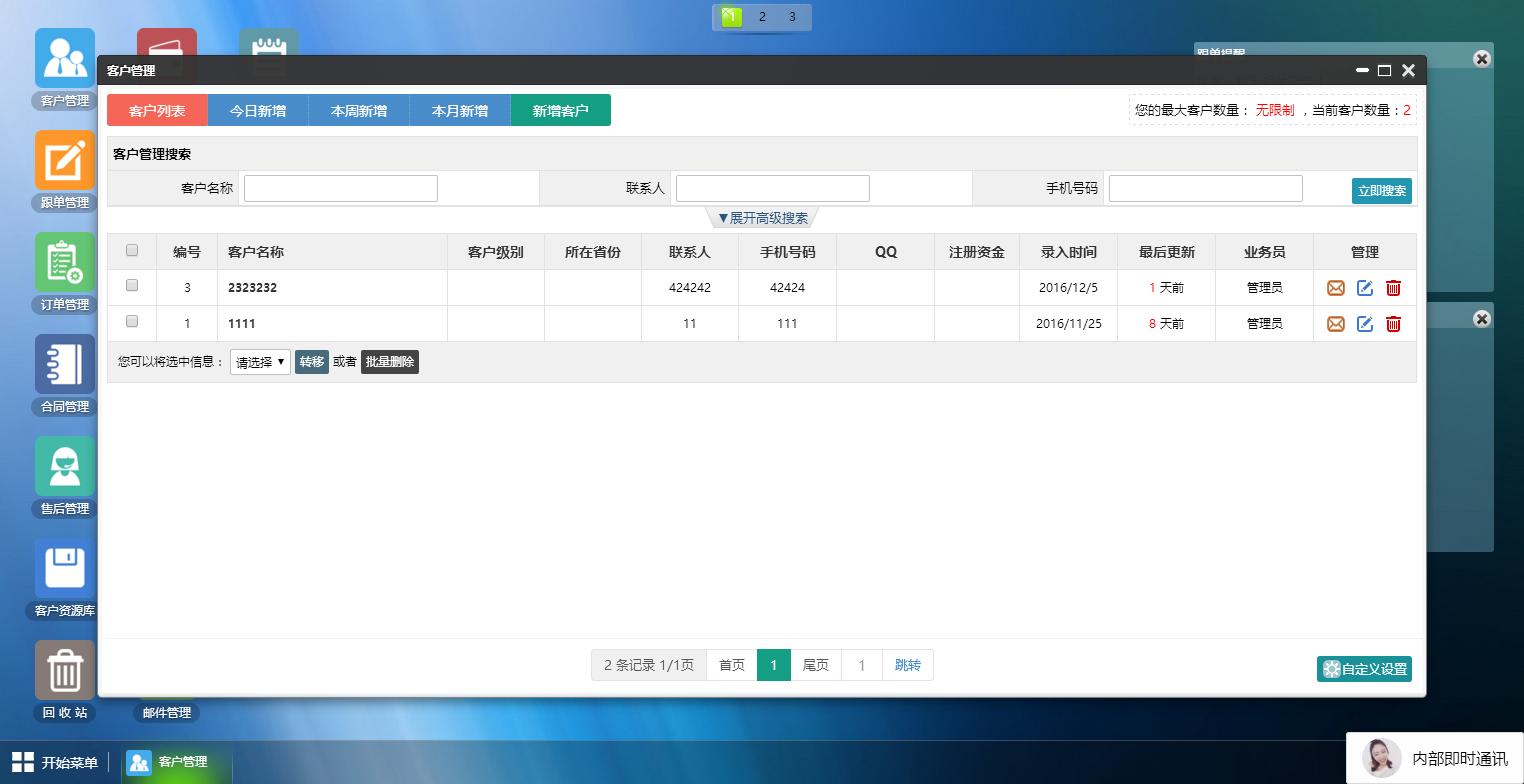Click the 转移 button
The width and height of the screenshot is (1524, 784).
[312, 362]
